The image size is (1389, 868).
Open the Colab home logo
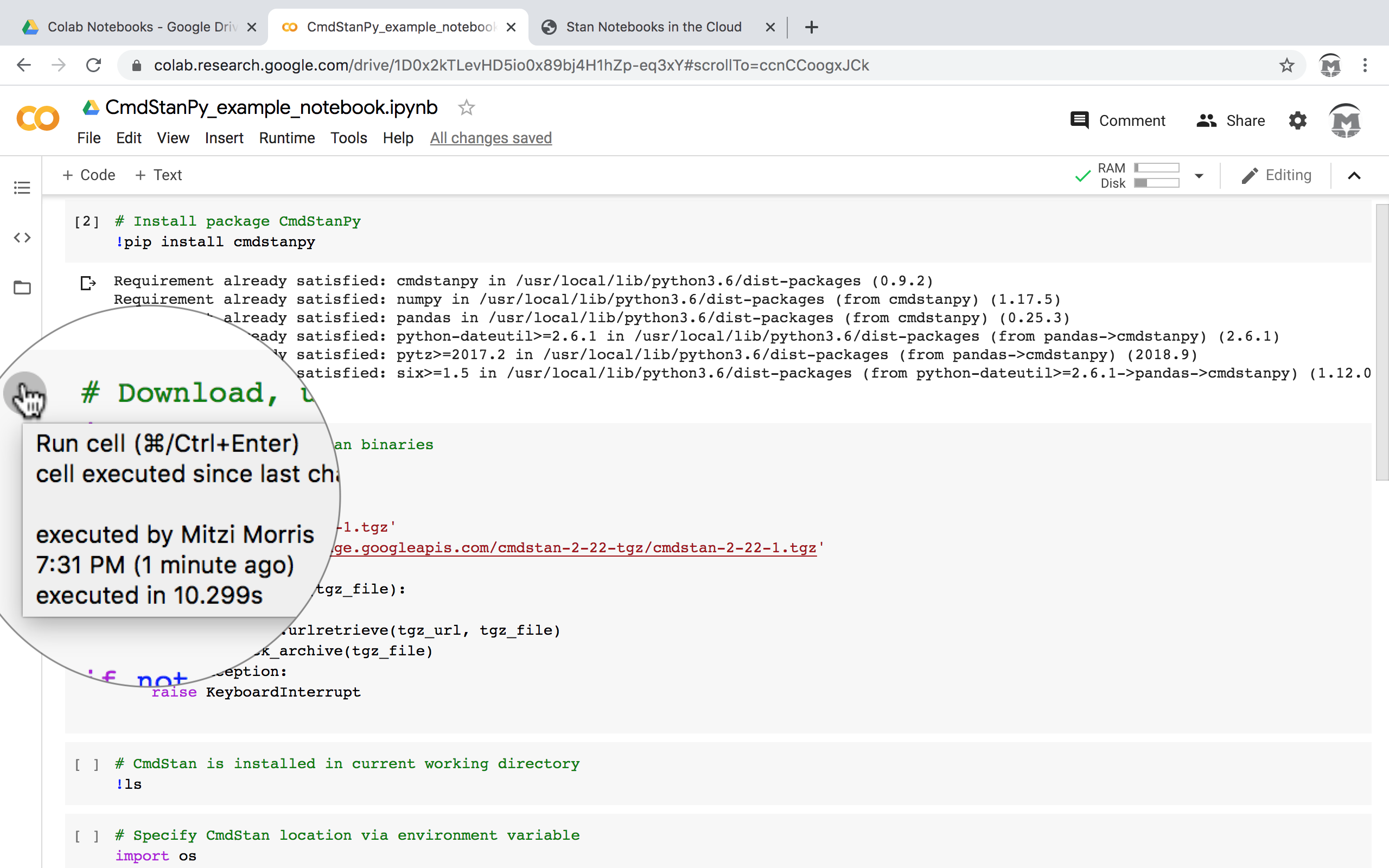(x=38, y=119)
